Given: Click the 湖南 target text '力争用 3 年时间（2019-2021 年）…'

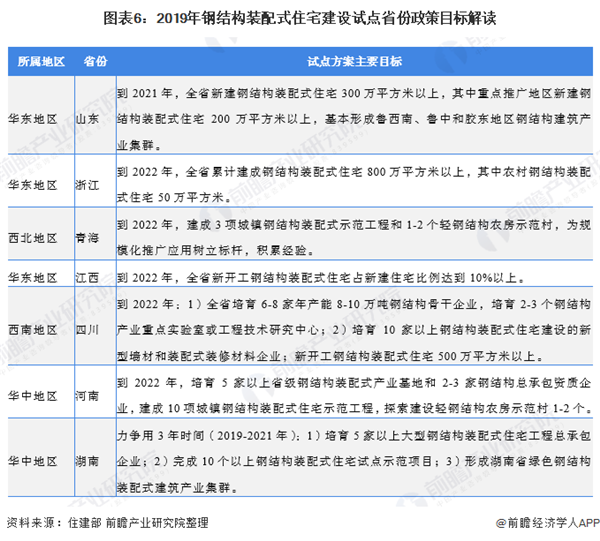Looking at the screenshot, I should (354, 461).
